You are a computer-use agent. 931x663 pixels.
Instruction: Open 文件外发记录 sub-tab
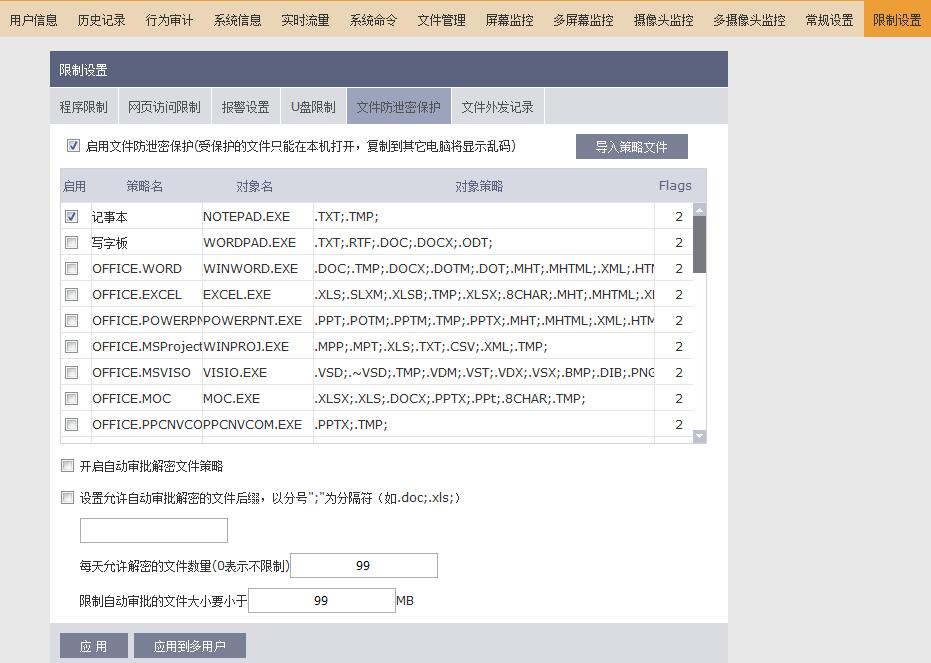[497, 107]
